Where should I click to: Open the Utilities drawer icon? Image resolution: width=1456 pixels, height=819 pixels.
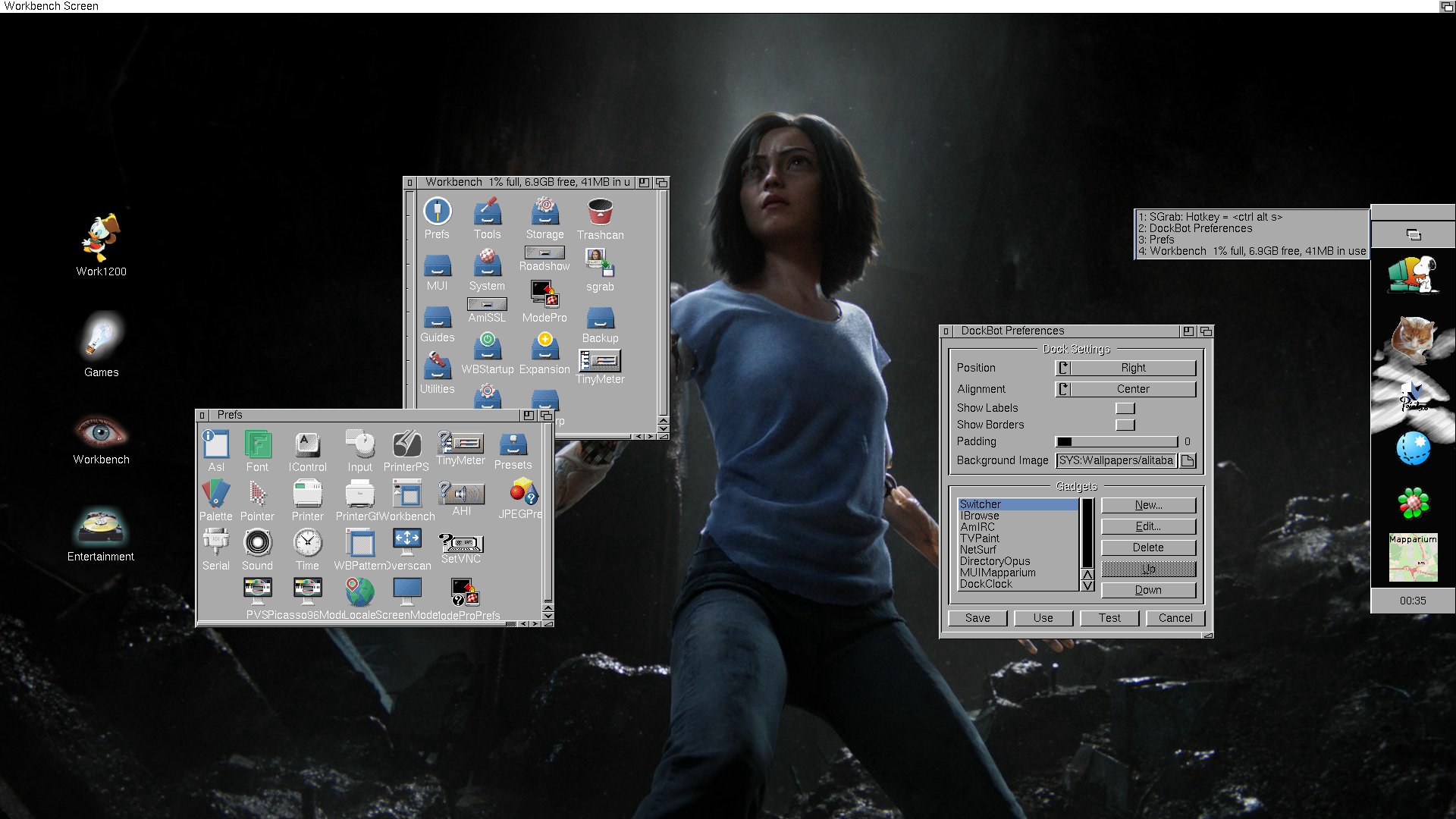[x=438, y=372]
